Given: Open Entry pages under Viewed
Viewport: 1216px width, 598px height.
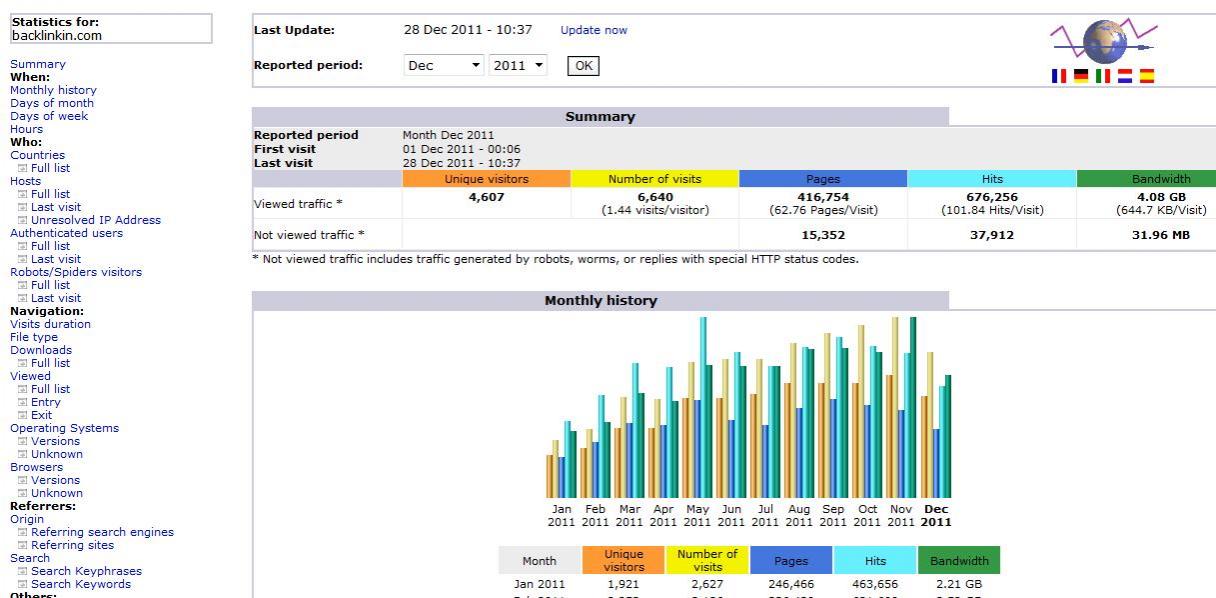Looking at the screenshot, I should pyautogui.click(x=46, y=402).
